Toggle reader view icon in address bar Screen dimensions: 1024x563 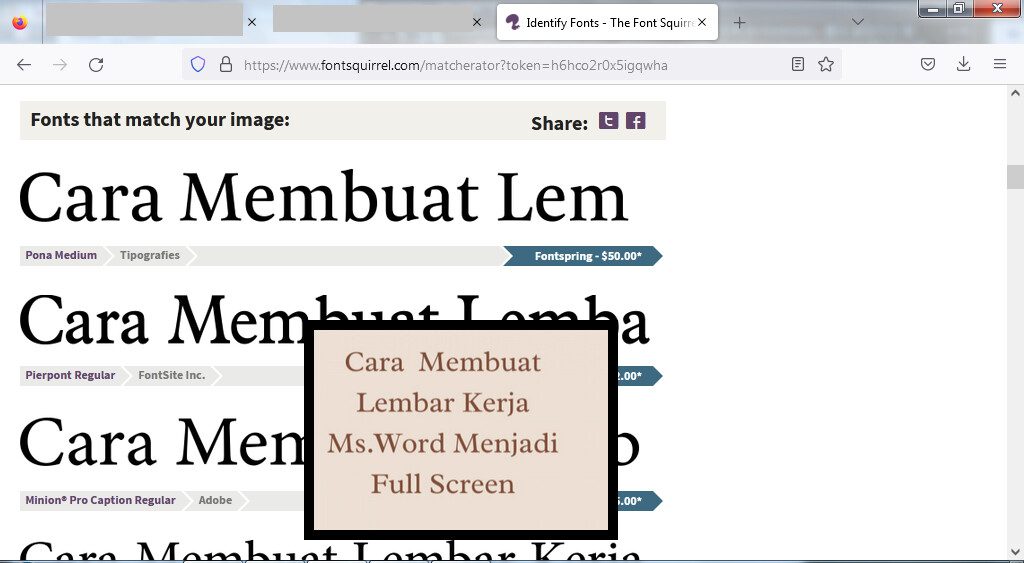point(797,64)
